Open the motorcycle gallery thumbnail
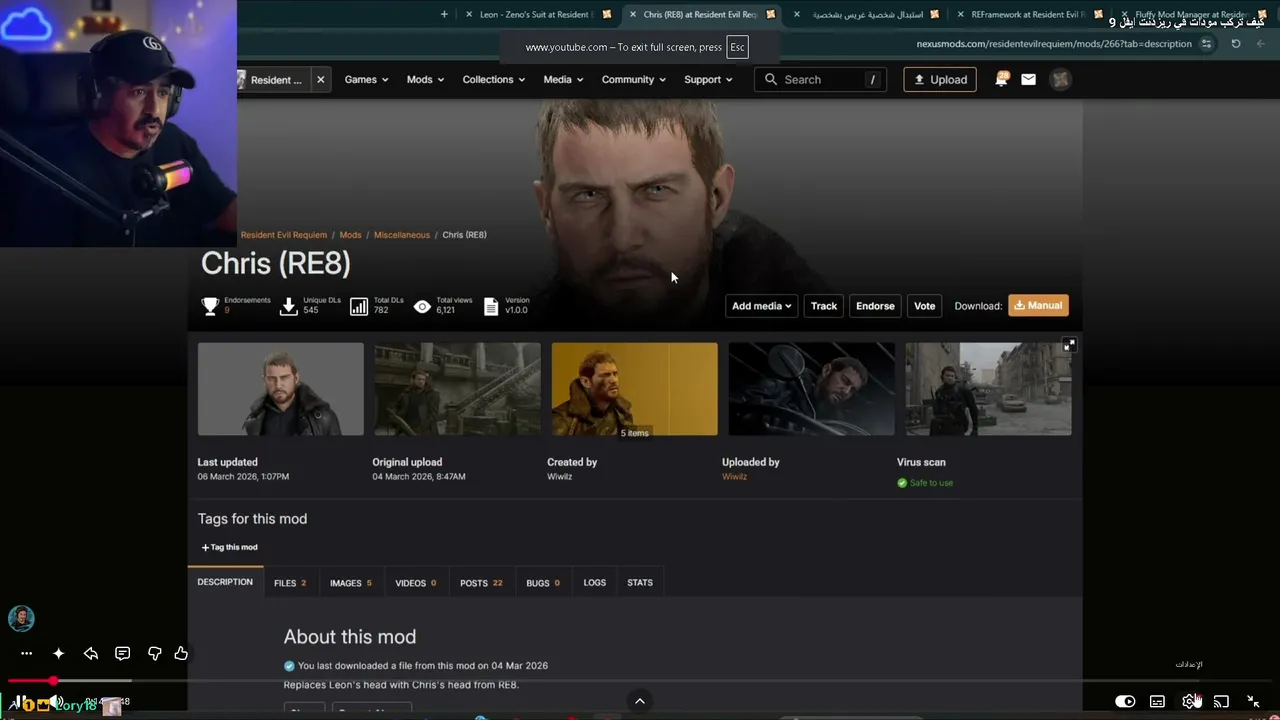1280x720 pixels. 811,389
